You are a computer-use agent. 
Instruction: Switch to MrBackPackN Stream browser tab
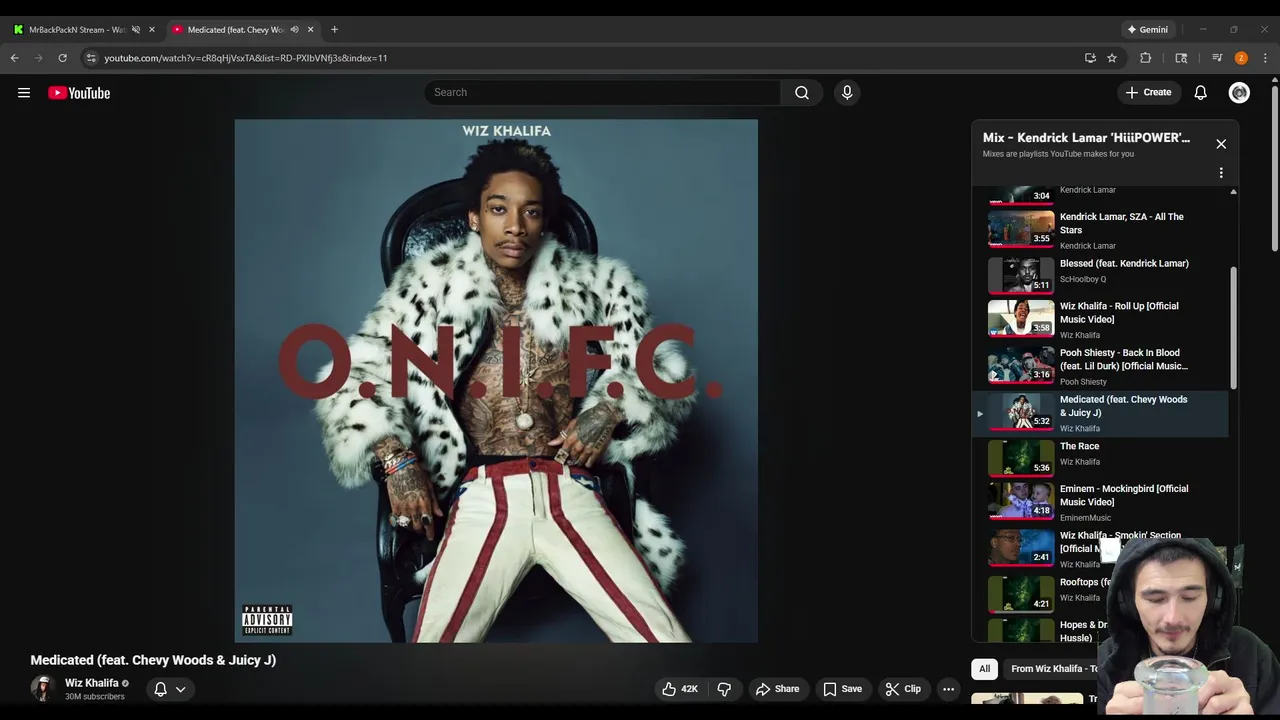point(76,29)
